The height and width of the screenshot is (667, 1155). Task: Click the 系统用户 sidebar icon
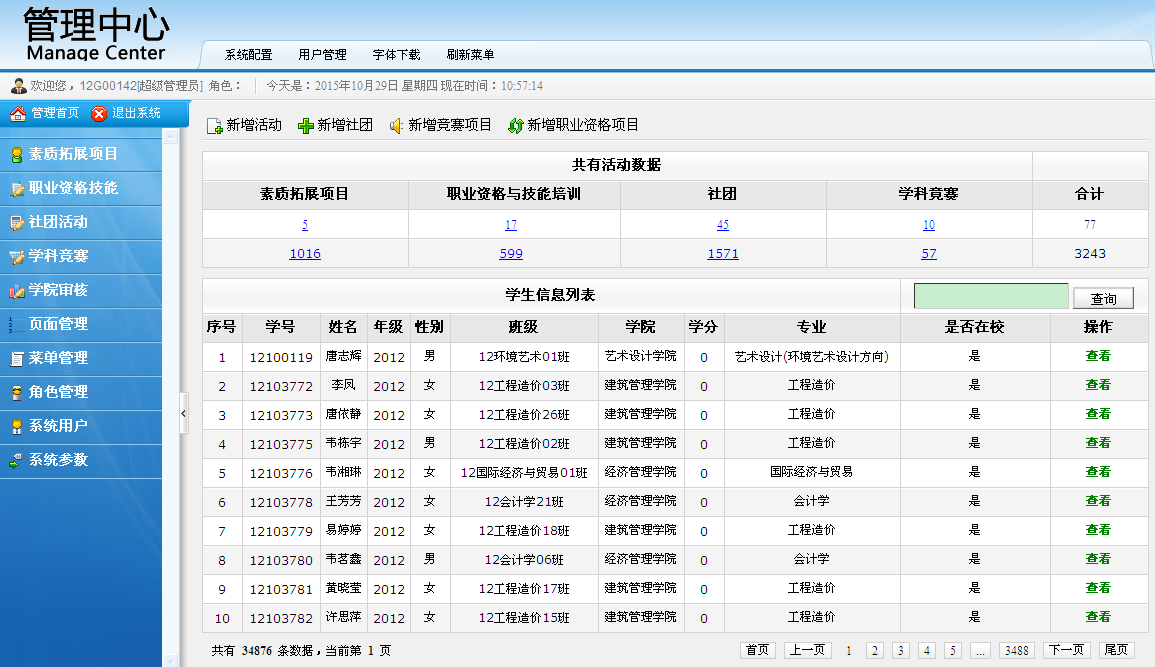(x=16, y=426)
